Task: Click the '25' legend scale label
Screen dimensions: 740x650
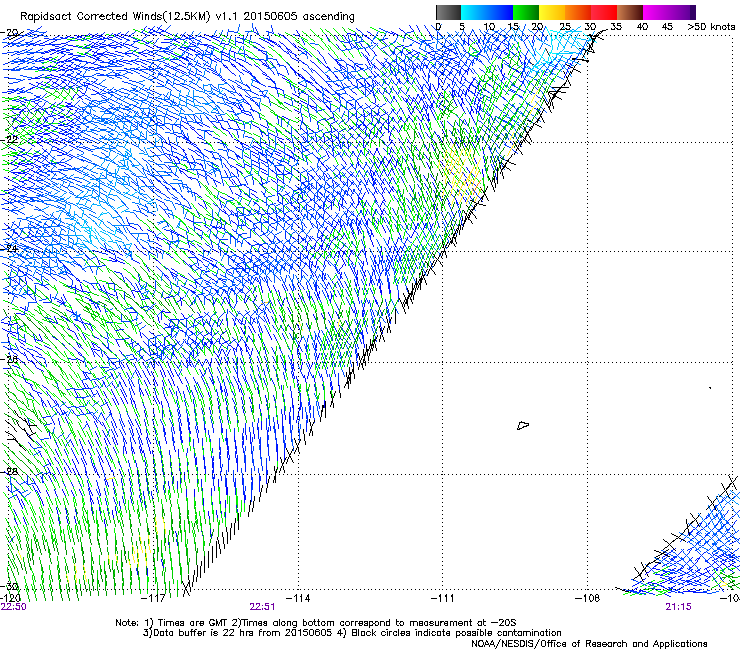Action: click(x=564, y=27)
